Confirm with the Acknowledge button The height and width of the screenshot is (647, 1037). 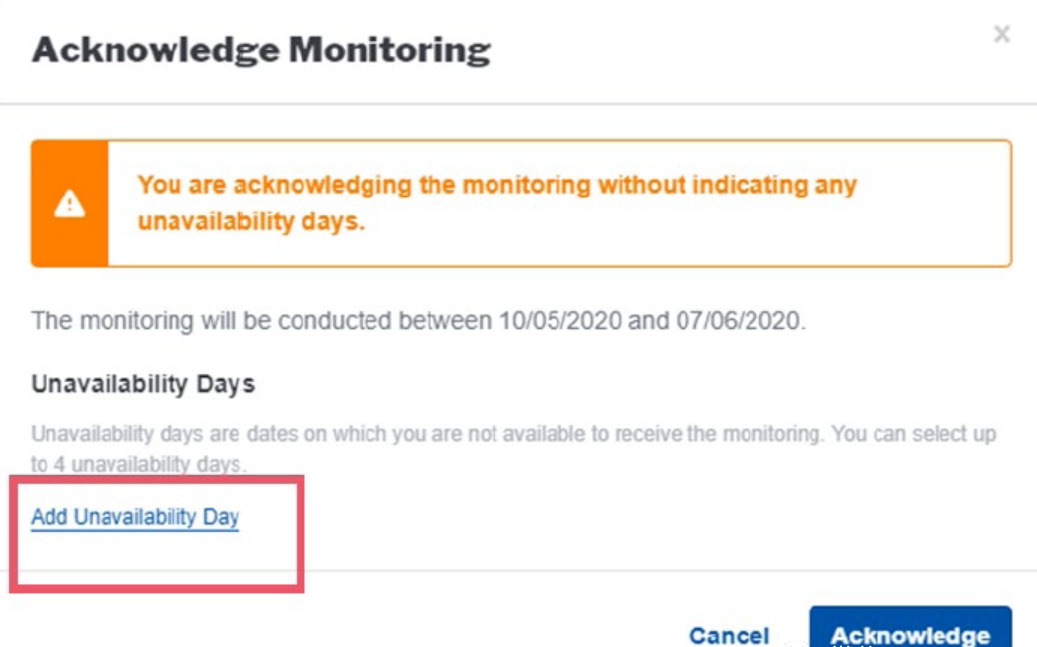pyautogui.click(x=910, y=634)
